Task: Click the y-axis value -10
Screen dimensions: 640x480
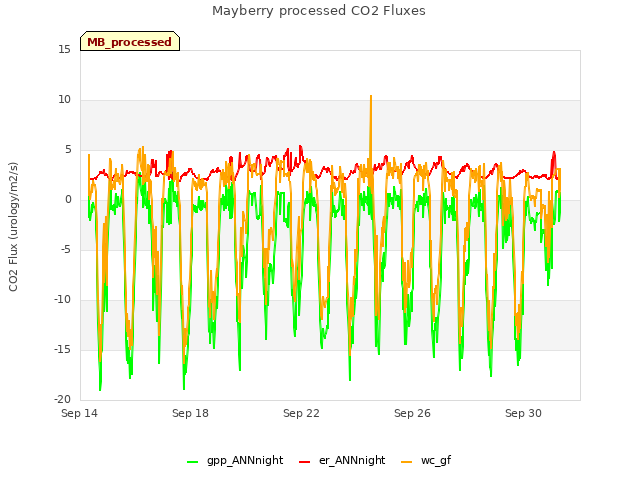Action: pos(62,299)
